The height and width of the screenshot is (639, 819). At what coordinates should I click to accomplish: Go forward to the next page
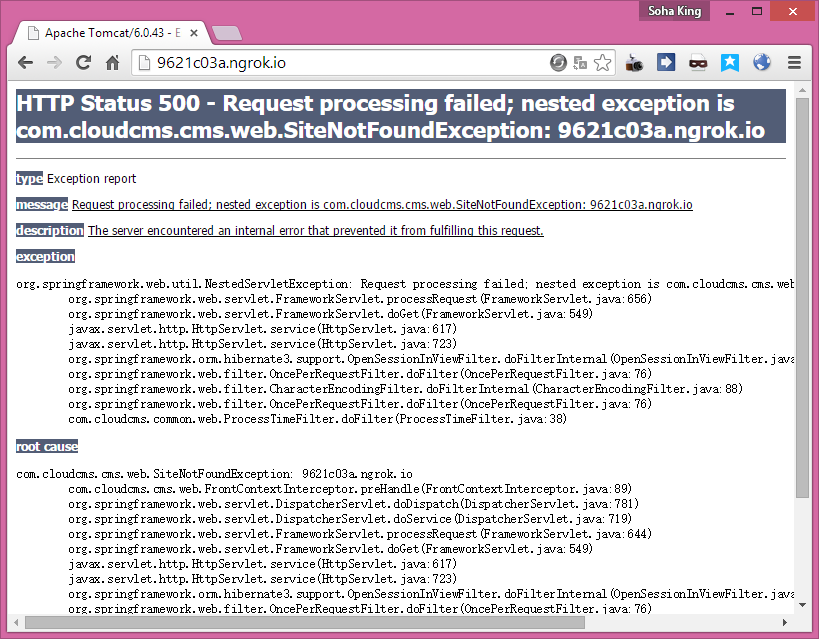coord(54,63)
